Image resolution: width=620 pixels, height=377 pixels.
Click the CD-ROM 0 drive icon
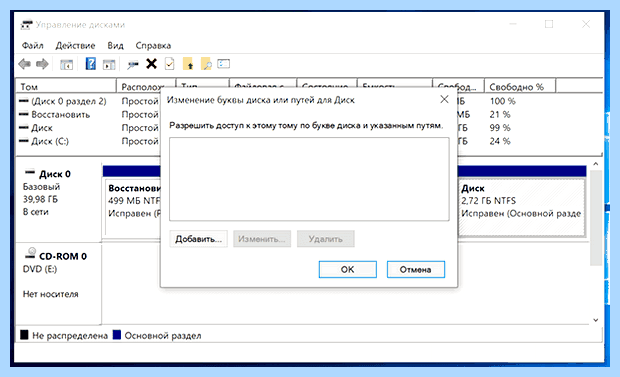click(x=30, y=253)
